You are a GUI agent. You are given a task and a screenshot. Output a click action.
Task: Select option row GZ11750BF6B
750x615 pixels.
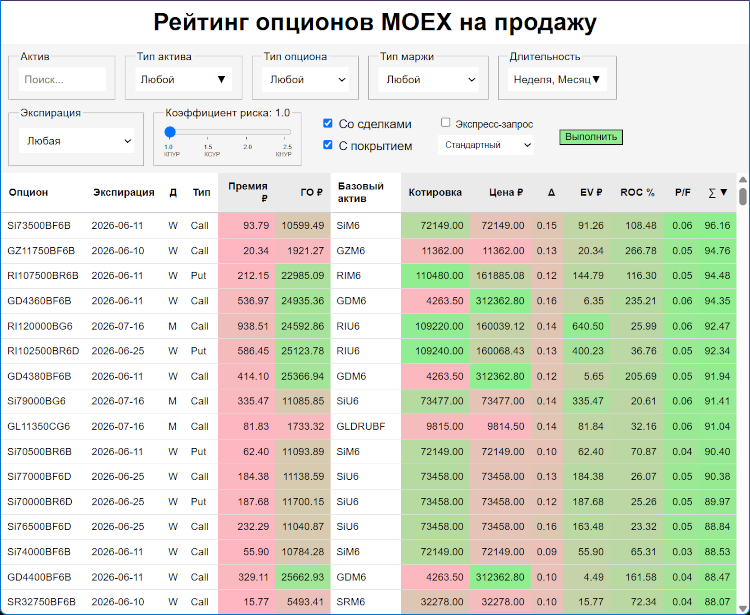pyautogui.click(x=368, y=251)
